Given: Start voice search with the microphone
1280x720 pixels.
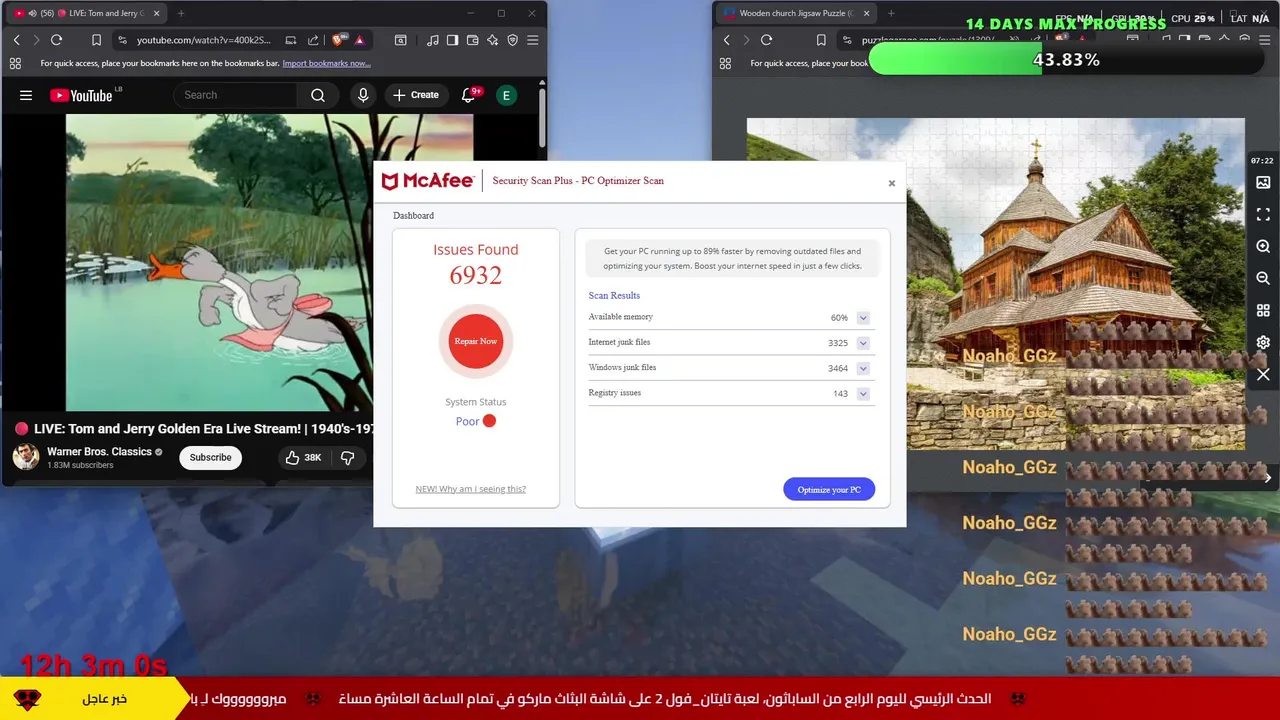Looking at the screenshot, I should (363, 95).
